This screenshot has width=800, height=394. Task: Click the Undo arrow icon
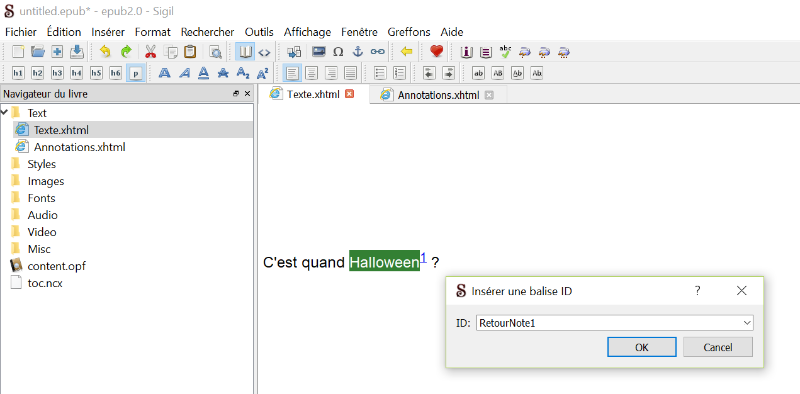[105, 52]
